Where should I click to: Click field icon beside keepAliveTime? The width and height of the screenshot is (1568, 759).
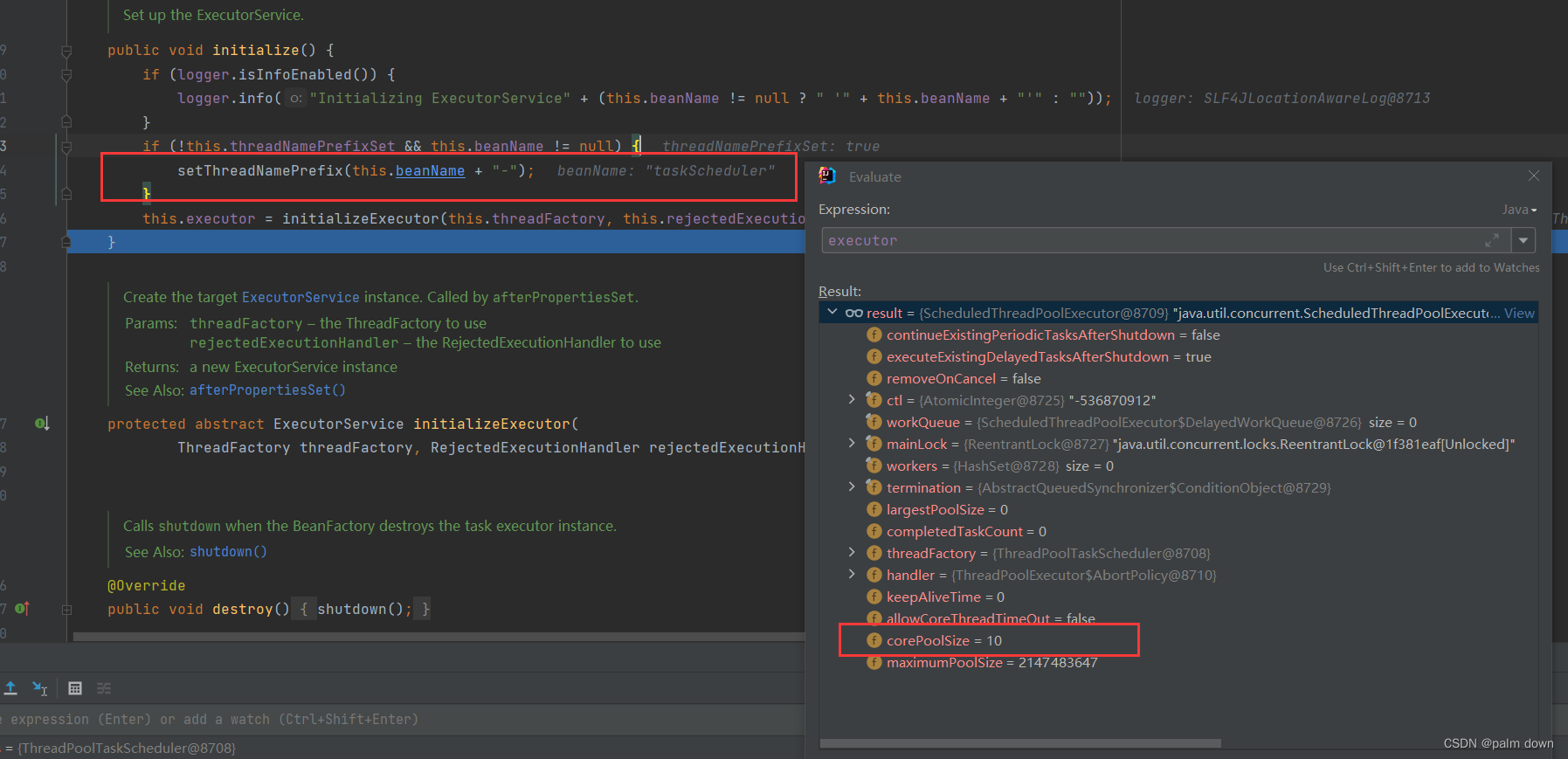874,597
